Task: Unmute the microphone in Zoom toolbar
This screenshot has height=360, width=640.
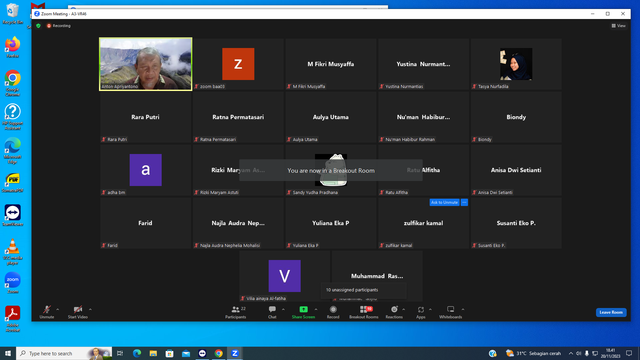Action: click(x=47, y=312)
